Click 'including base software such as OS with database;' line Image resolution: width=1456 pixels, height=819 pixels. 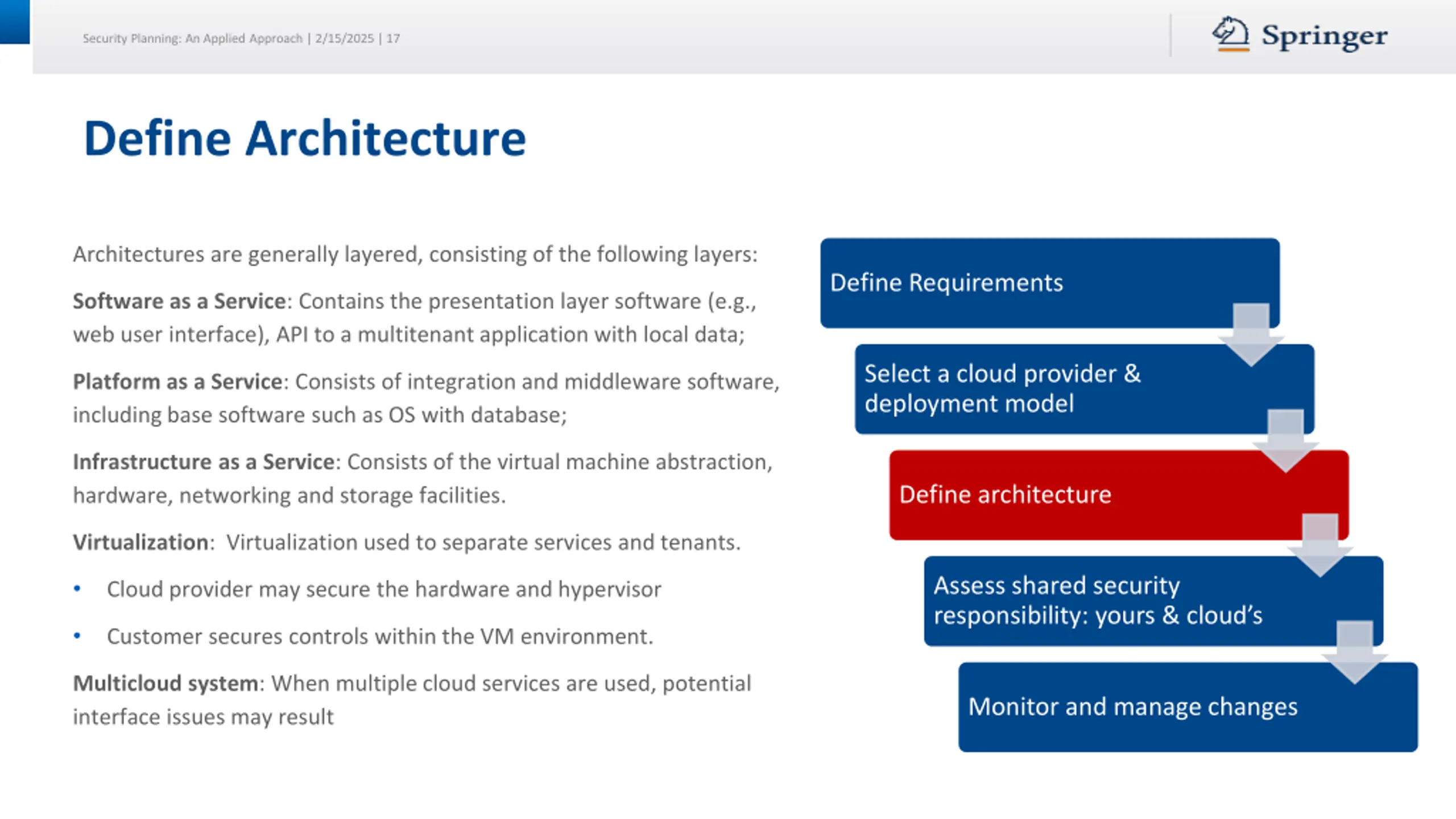pyautogui.click(x=320, y=415)
